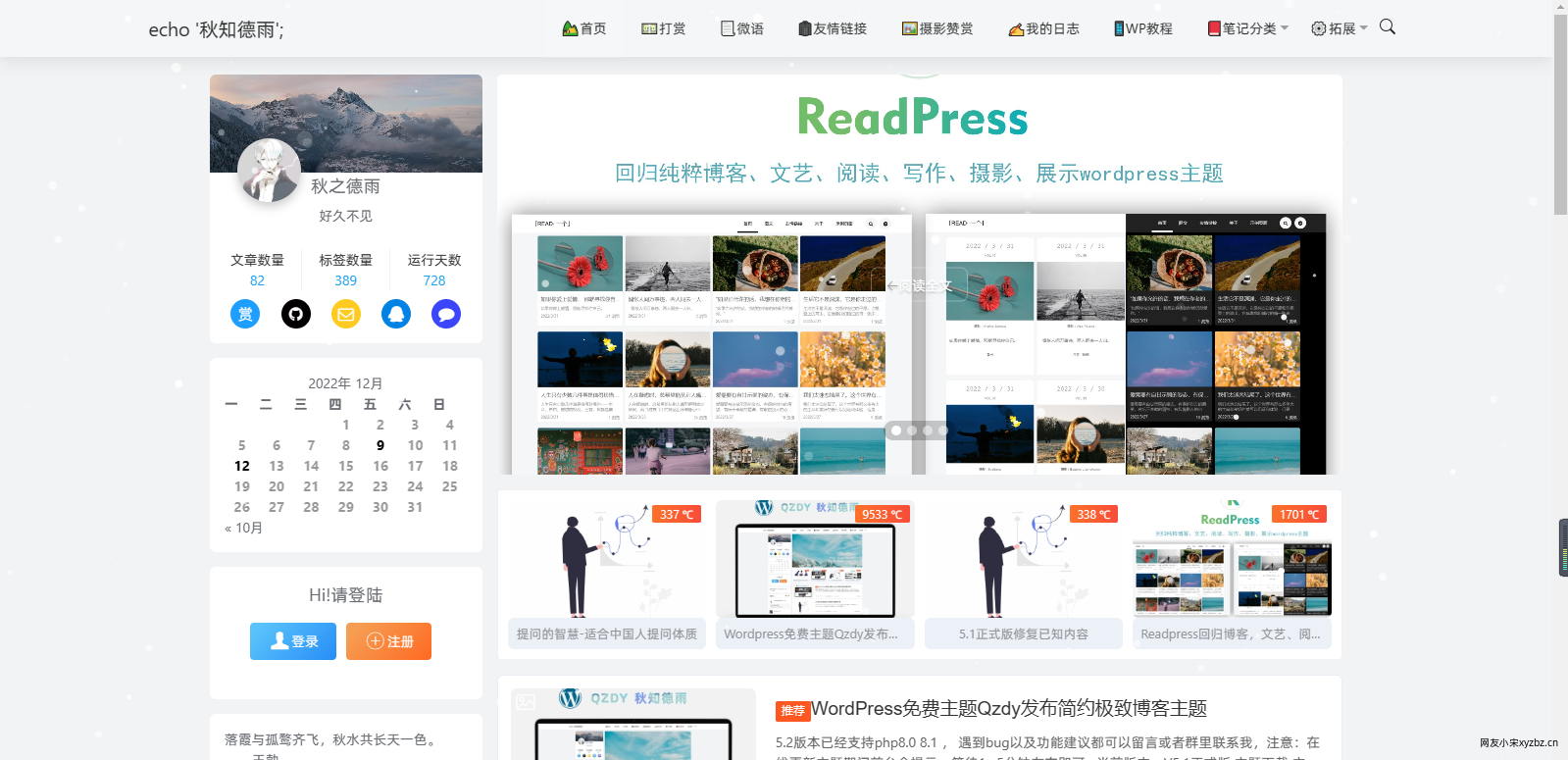Open the 我的日志 navigation item
This screenshot has width=1568, height=760.
click(x=1044, y=28)
